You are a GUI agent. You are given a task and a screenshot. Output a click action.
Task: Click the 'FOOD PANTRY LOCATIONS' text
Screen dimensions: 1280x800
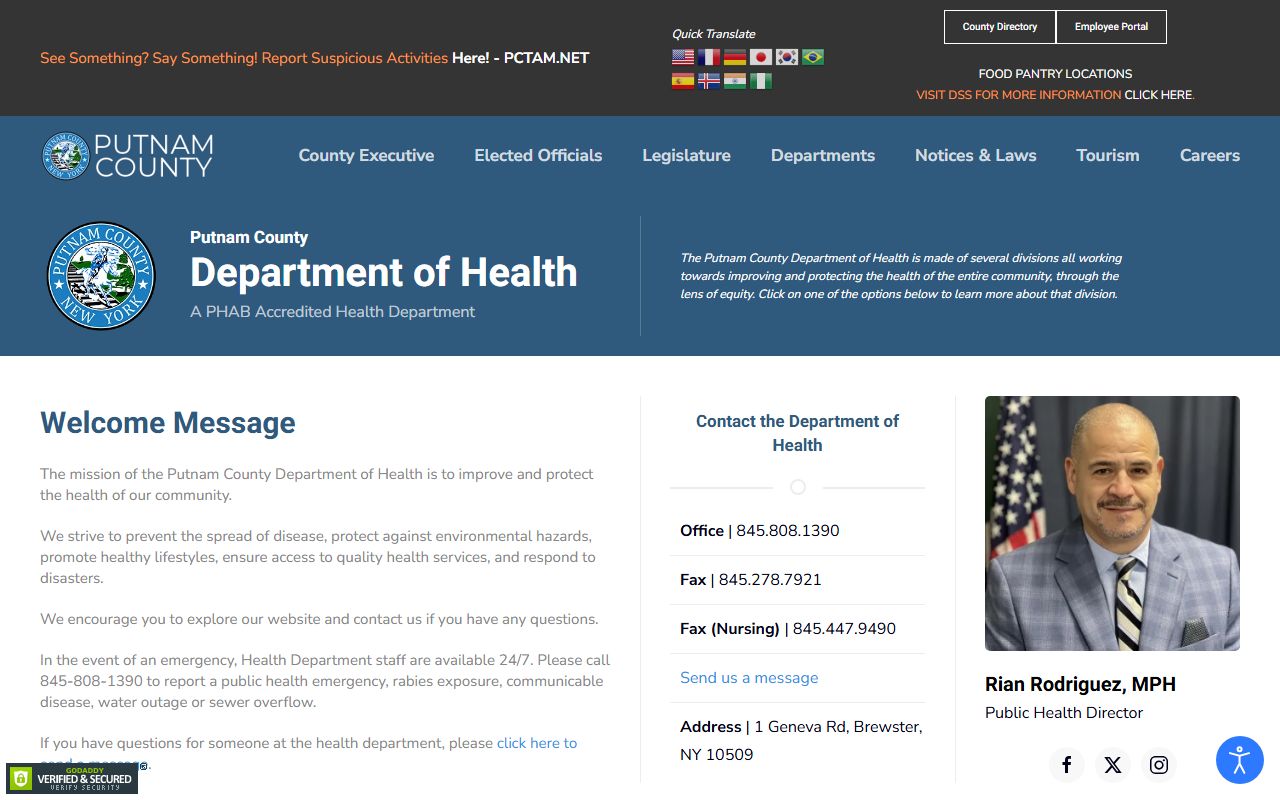click(x=1055, y=74)
